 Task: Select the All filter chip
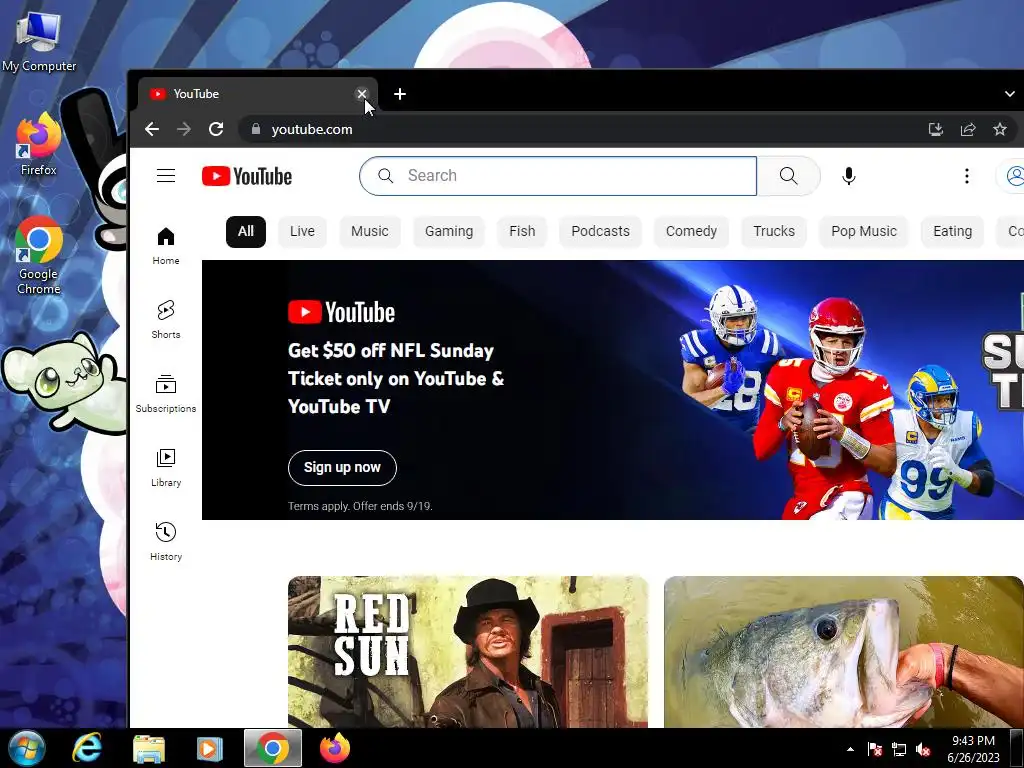(246, 231)
